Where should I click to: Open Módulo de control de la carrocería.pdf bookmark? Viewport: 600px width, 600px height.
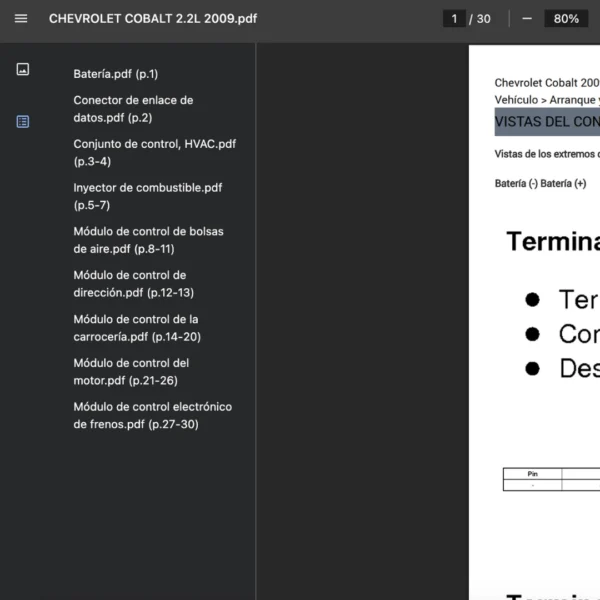point(137,328)
